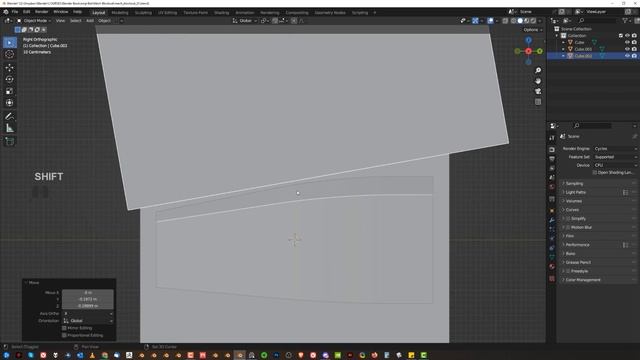Hide Cube.002 in viewport via eye icon
640x360 pixels.
pyautogui.click(x=627, y=56)
